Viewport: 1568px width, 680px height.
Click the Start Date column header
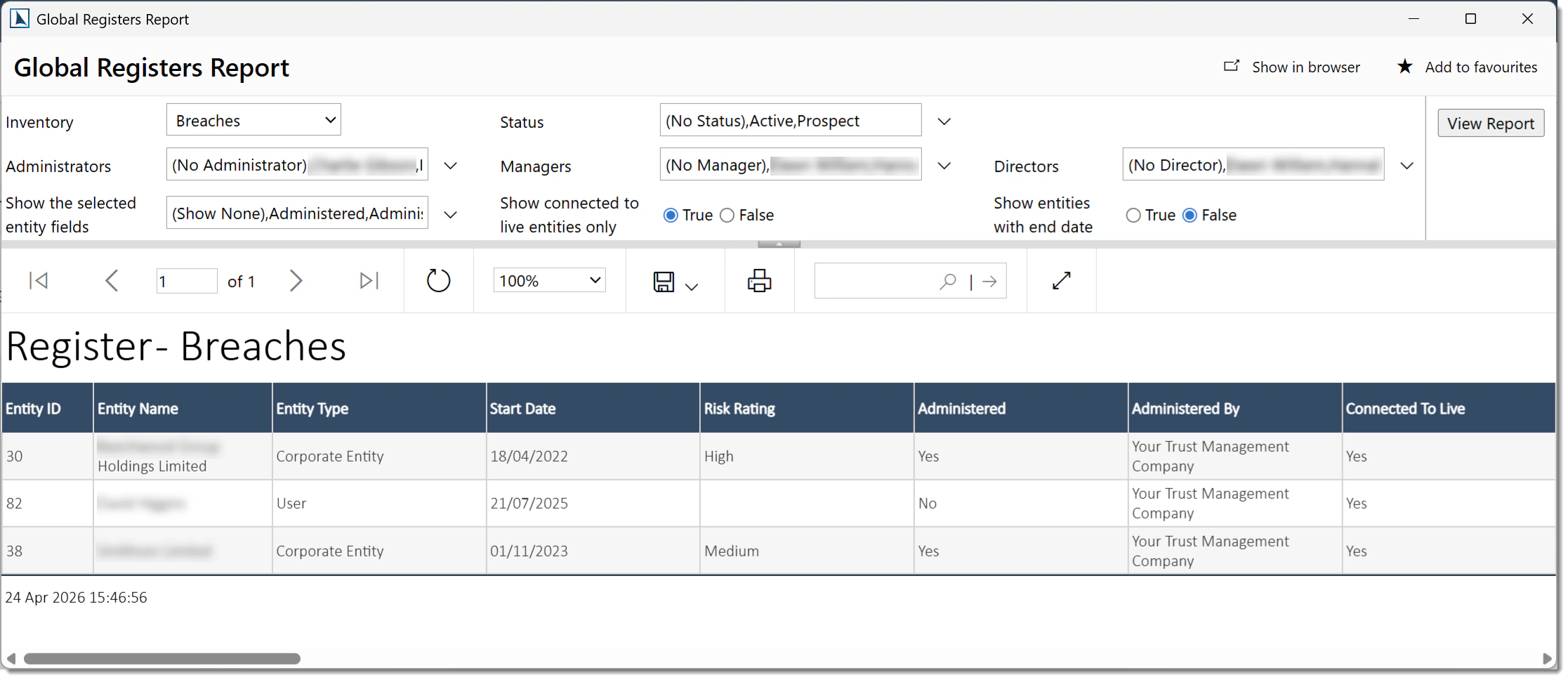pos(593,408)
